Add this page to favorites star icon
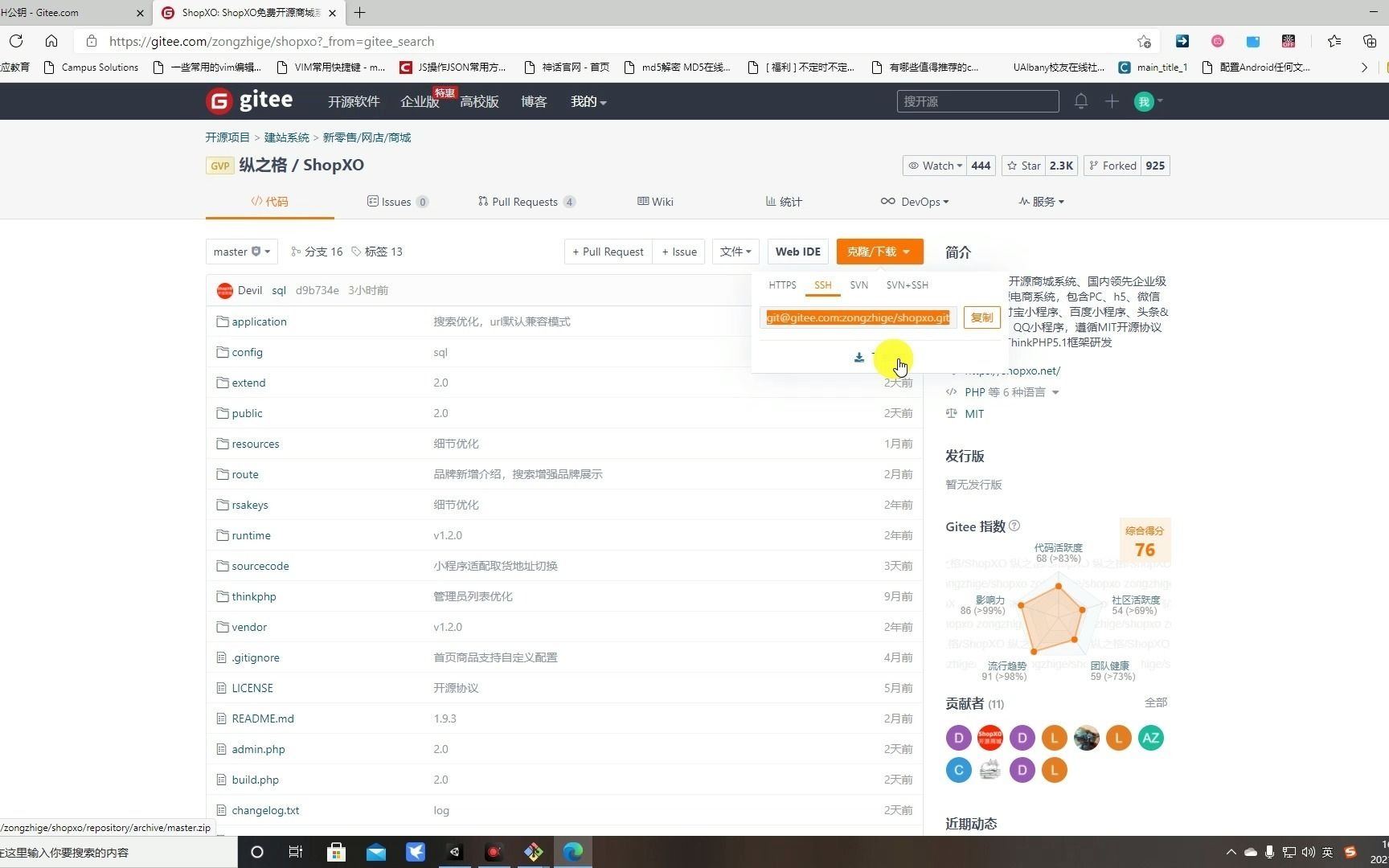 pyautogui.click(x=1144, y=41)
